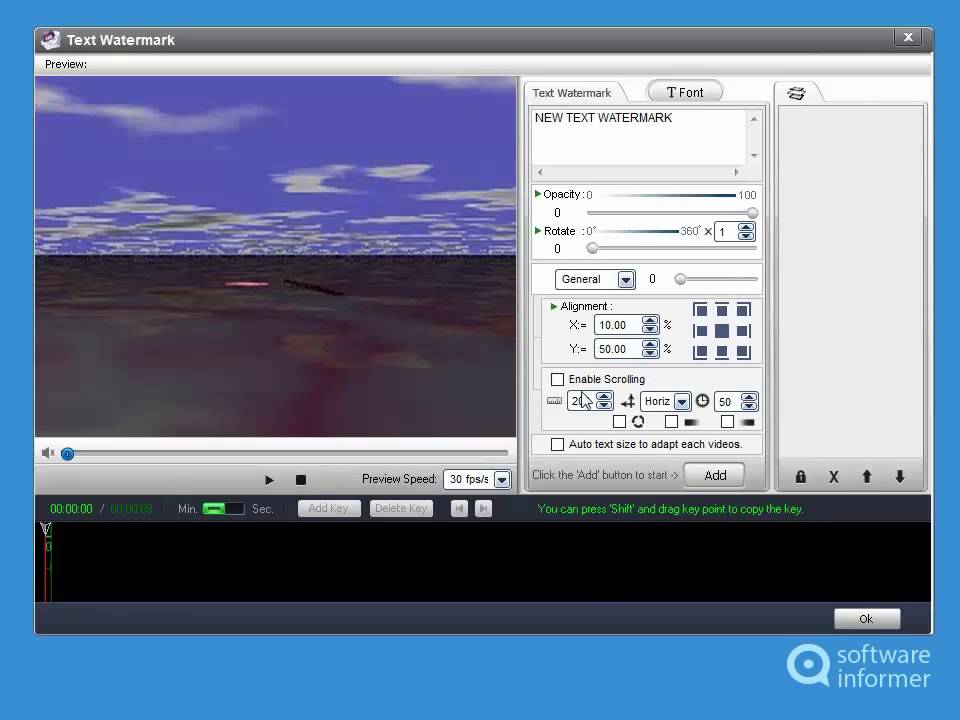Click the timeline playhead marker
960x720 pixels.
(x=45, y=530)
